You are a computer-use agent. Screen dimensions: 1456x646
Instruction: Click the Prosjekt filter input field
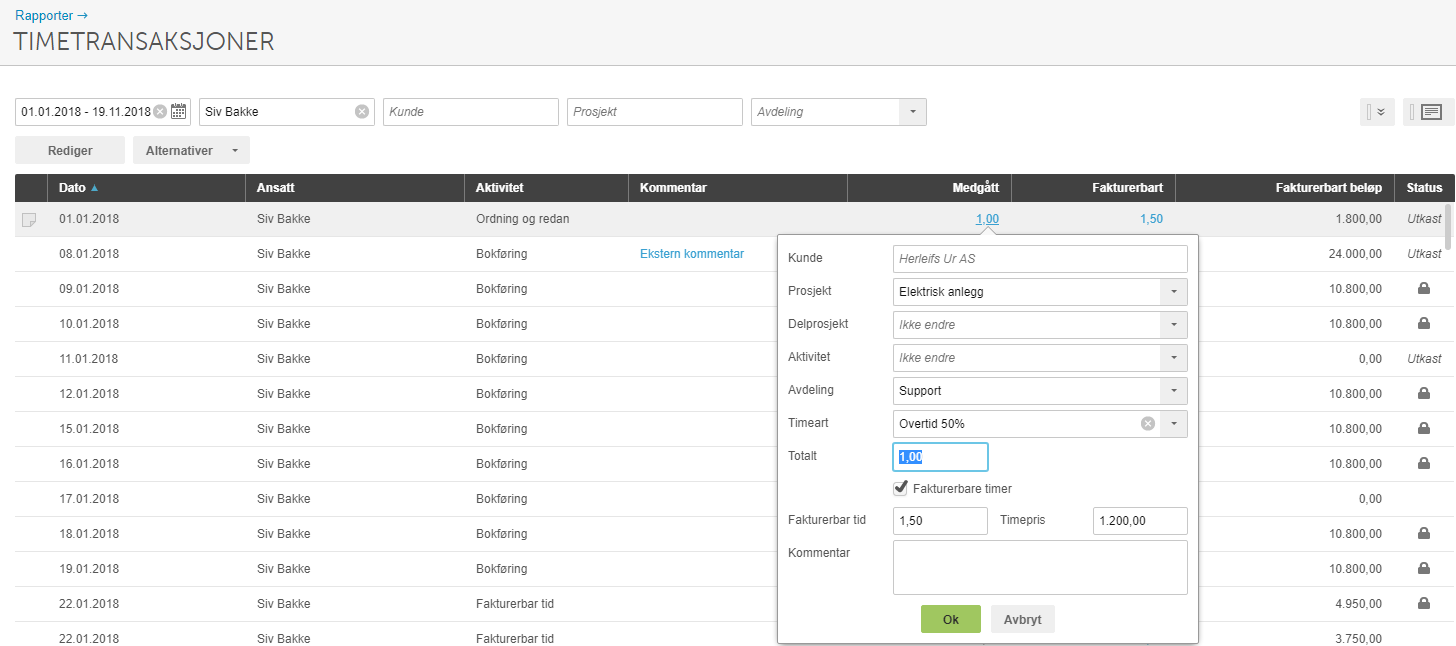pyautogui.click(x=655, y=112)
